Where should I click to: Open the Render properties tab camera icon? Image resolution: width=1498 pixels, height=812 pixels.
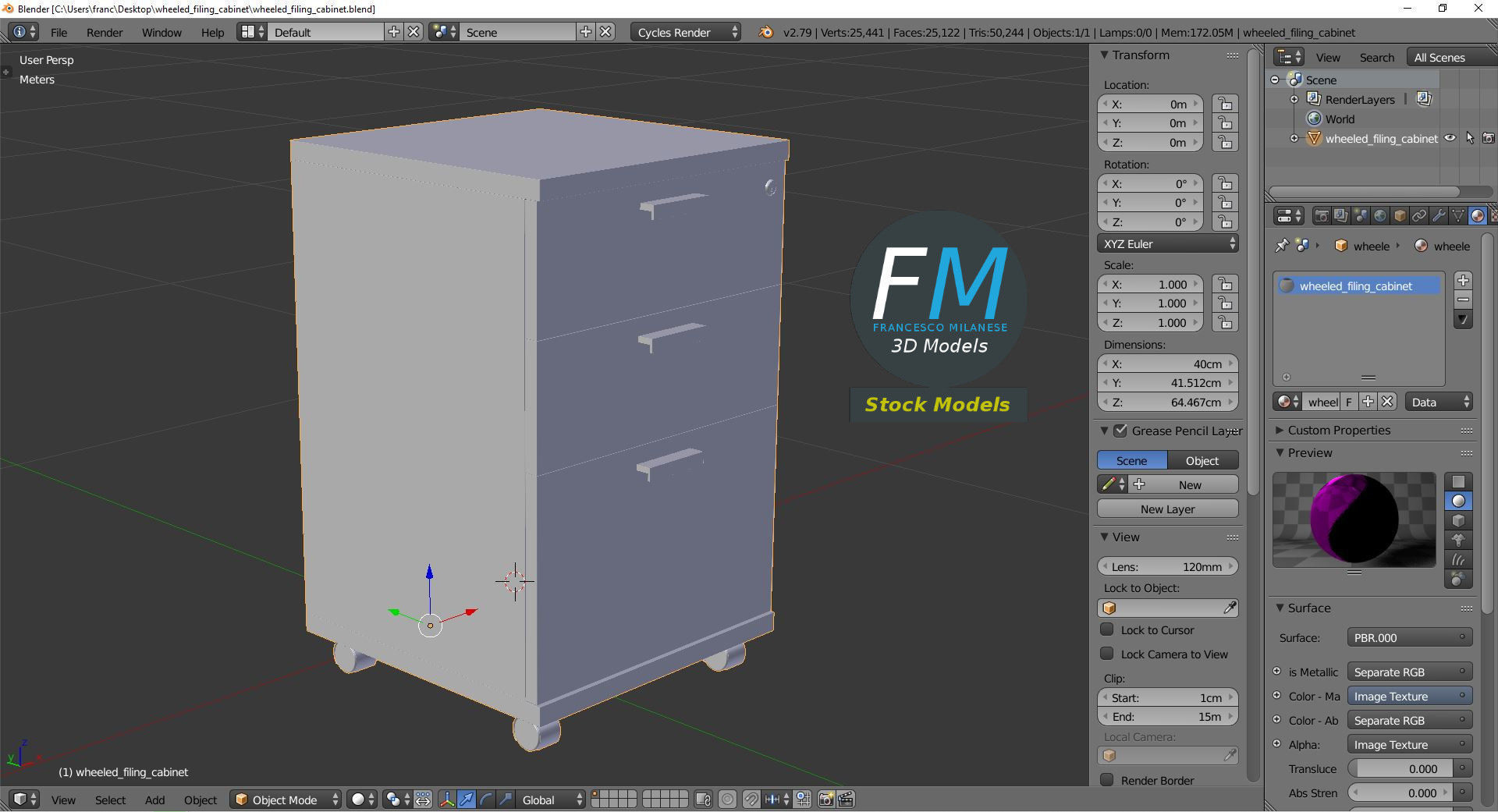(1322, 216)
